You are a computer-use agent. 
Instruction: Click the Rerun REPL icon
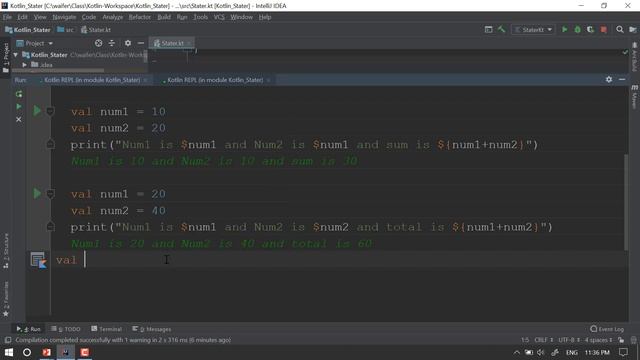(x=19, y=94)
